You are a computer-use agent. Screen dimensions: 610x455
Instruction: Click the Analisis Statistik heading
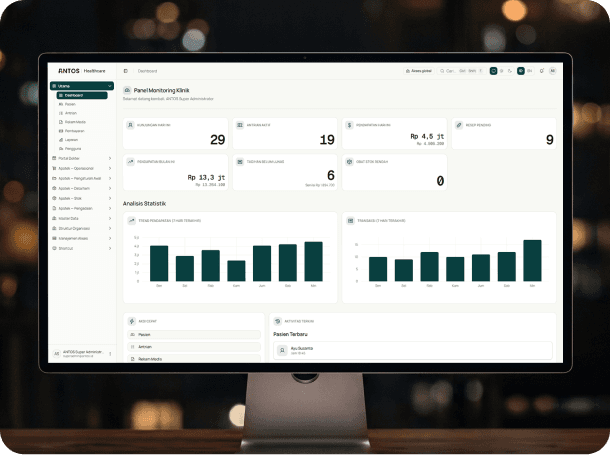144,203
